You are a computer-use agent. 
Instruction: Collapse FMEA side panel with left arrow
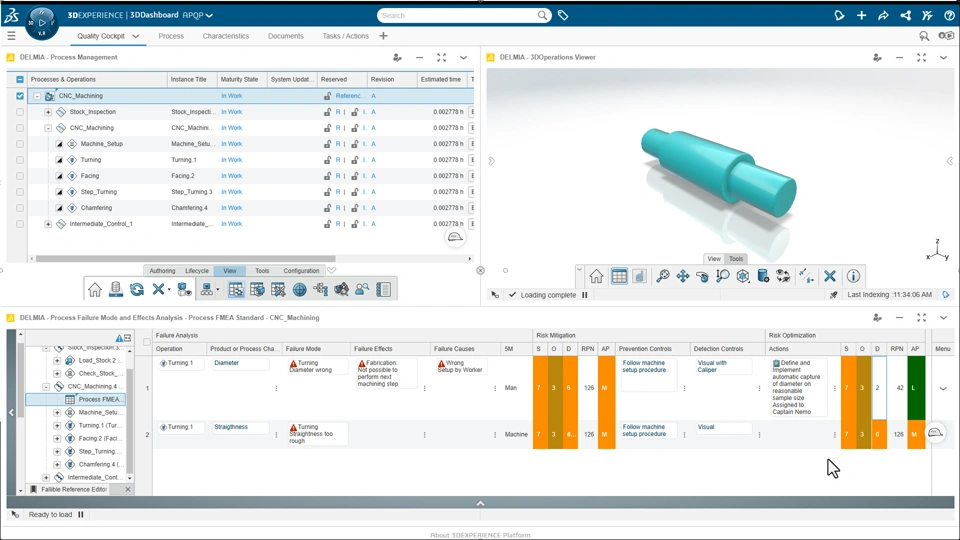(11, 412)
